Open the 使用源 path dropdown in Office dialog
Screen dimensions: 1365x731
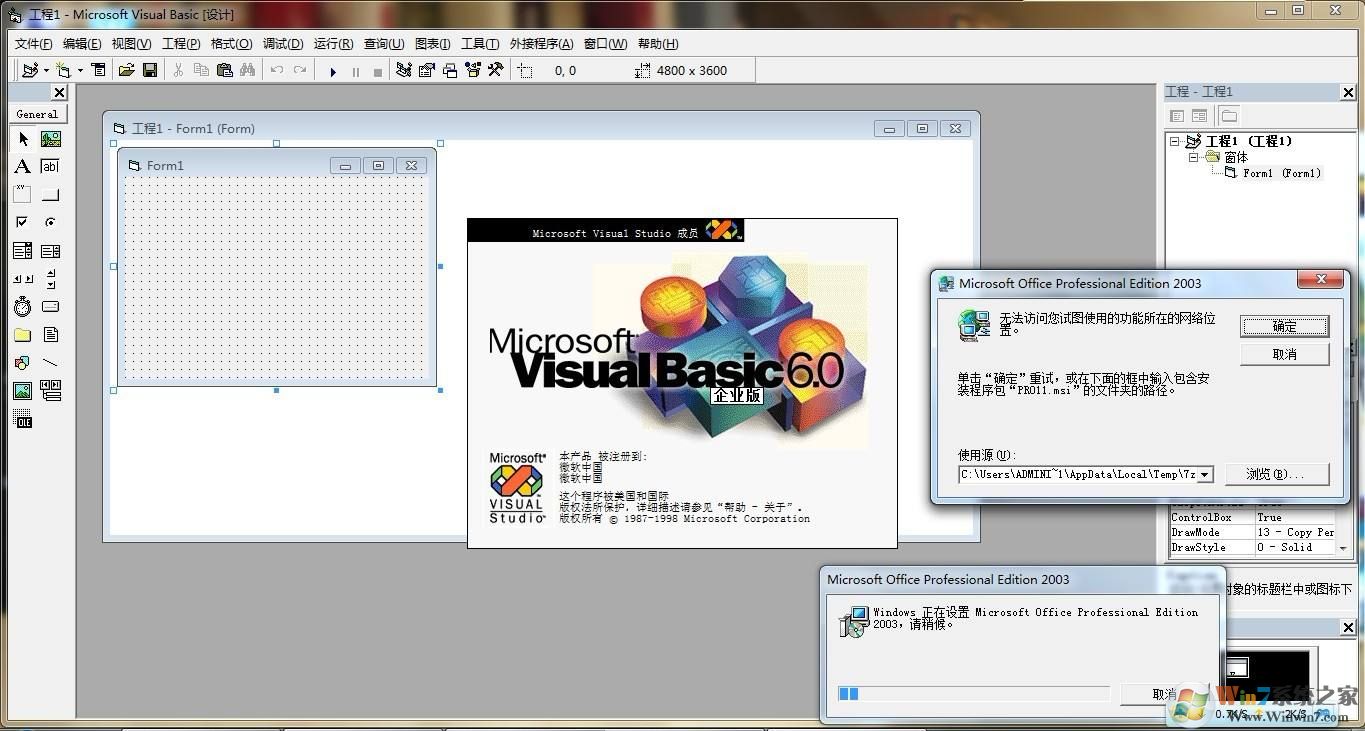(x=1204, y=474)
